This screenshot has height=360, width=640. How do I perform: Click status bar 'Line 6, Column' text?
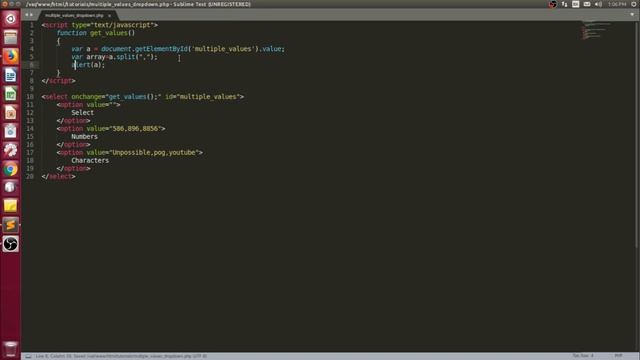click(53, 356)
